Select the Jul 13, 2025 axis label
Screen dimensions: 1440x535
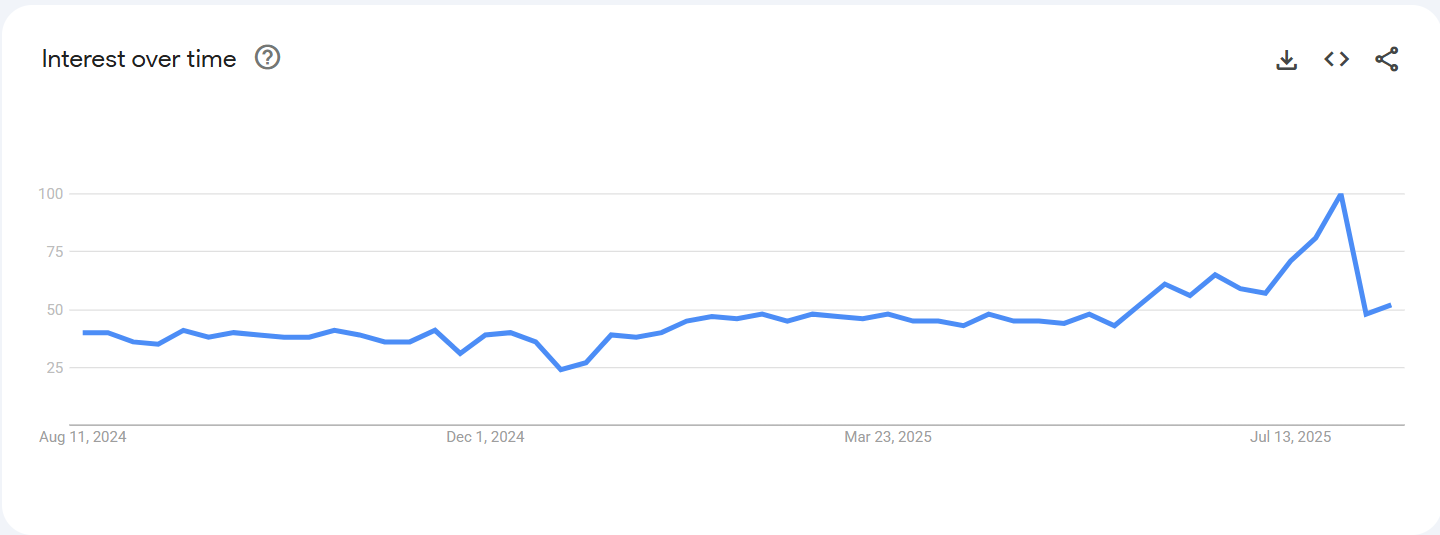(1291, 437)
